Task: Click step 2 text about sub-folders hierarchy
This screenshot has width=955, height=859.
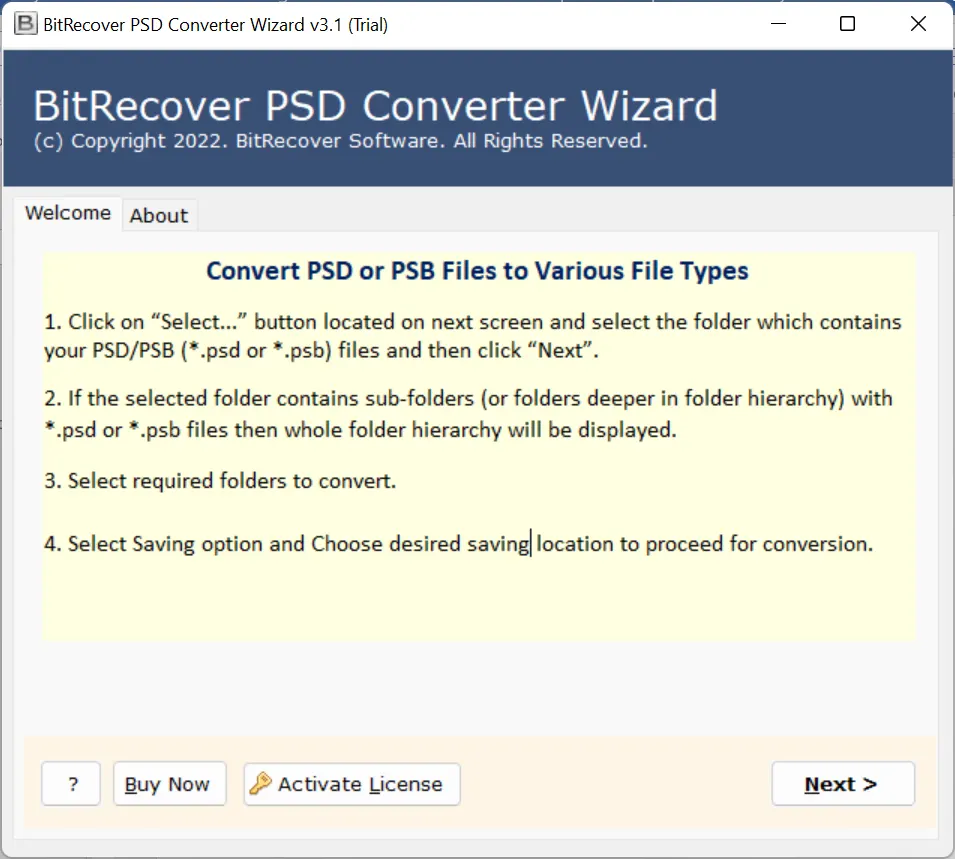Action: pos(468,414)
